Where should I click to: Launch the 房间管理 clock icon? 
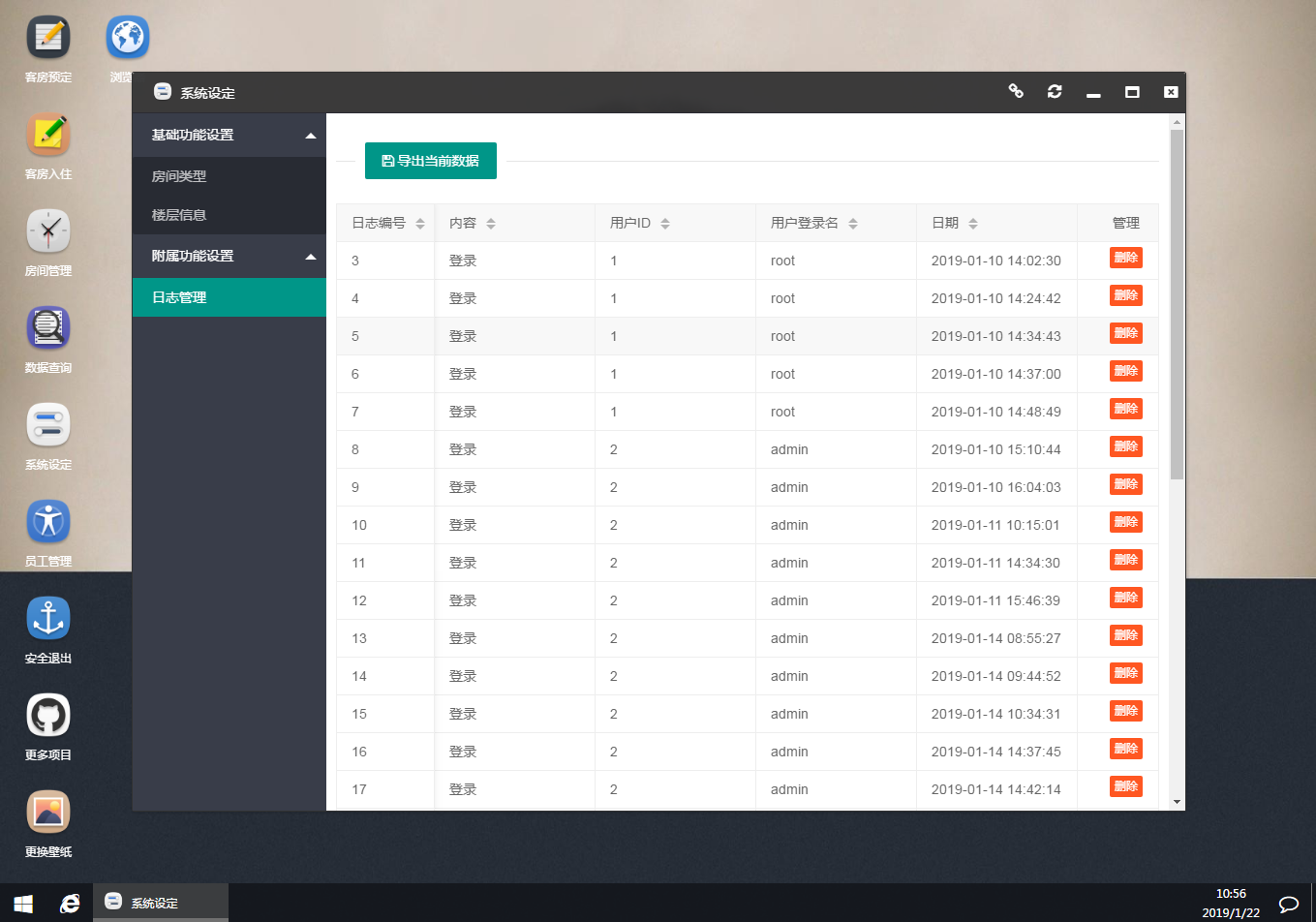click(x=48, y=231)
